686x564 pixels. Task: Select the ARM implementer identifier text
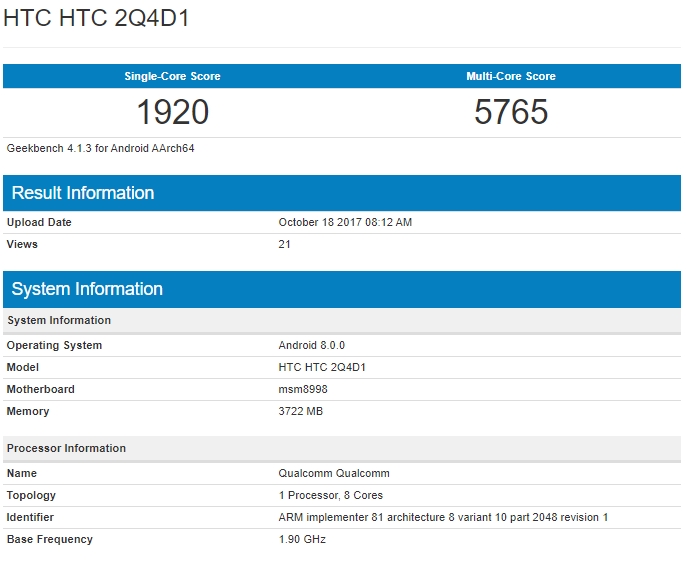[443, 517]
